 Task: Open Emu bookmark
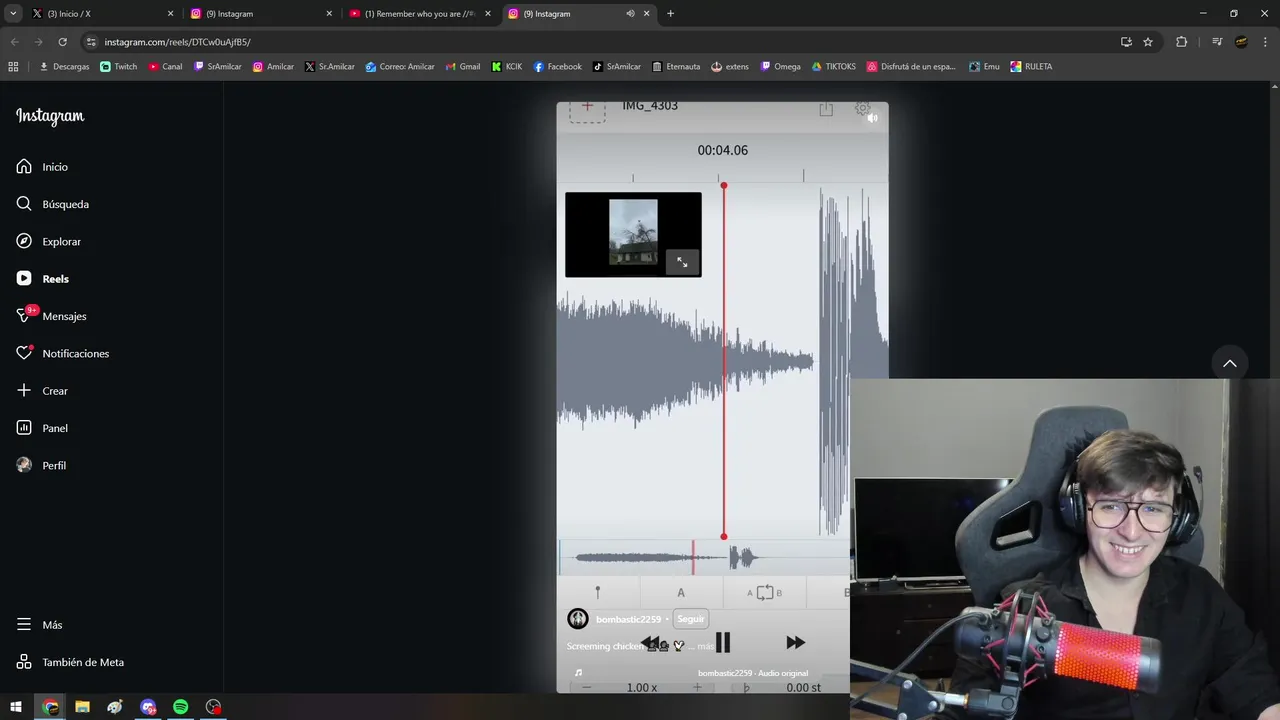click(984, 67)
